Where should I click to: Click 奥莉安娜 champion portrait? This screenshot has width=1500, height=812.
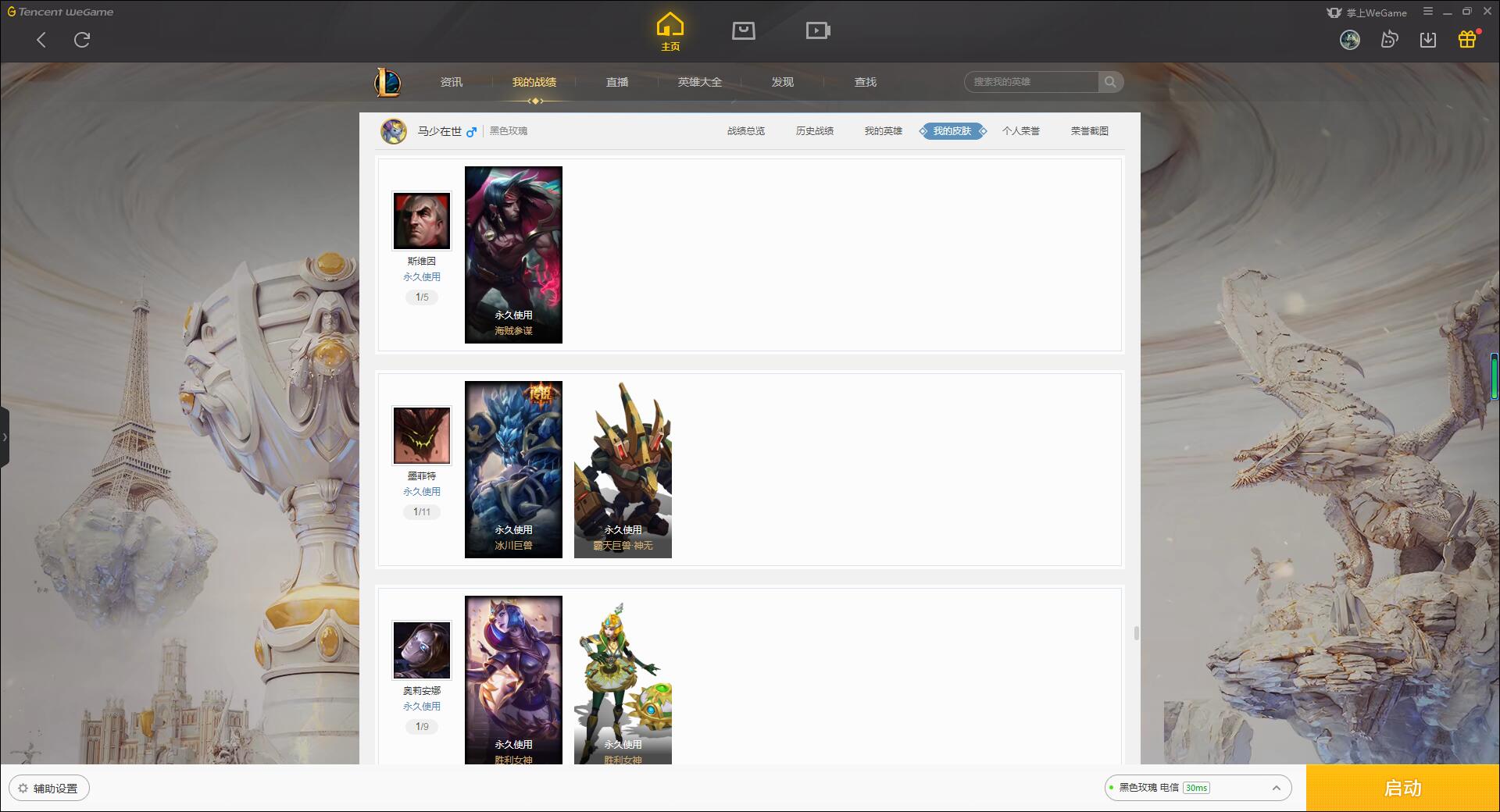(422, 650)
